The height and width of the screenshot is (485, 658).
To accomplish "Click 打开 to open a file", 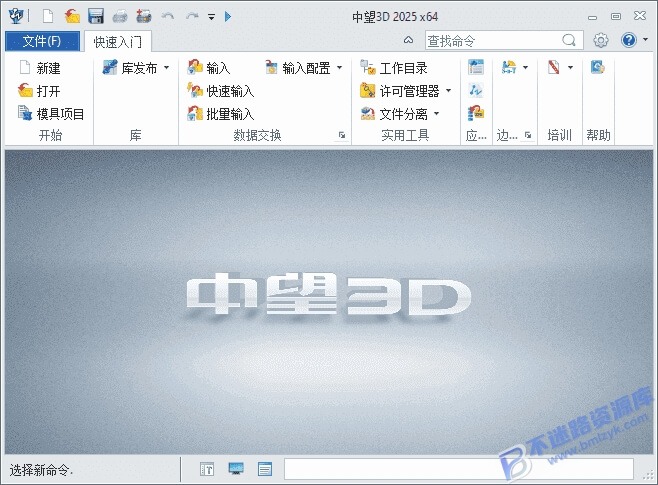I will coord(40,91).
